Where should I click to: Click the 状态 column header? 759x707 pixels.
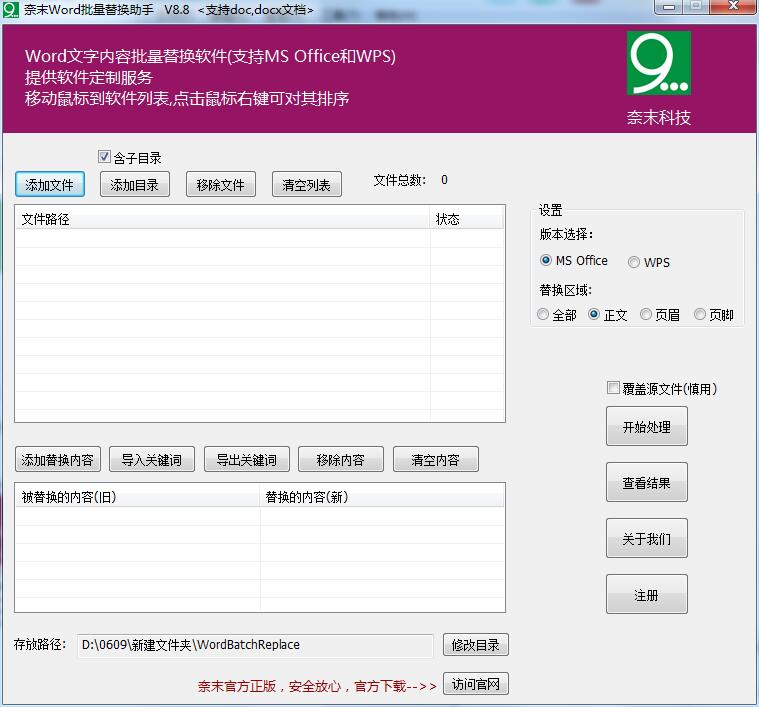467,219
